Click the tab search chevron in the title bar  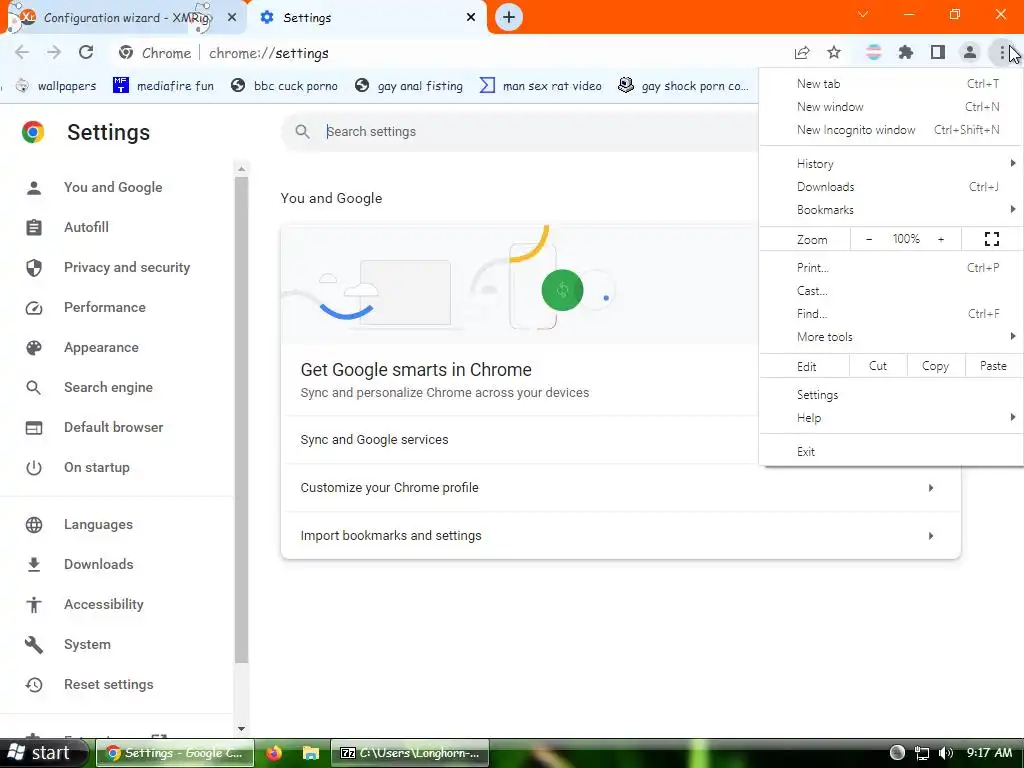[x=863, y=14]
